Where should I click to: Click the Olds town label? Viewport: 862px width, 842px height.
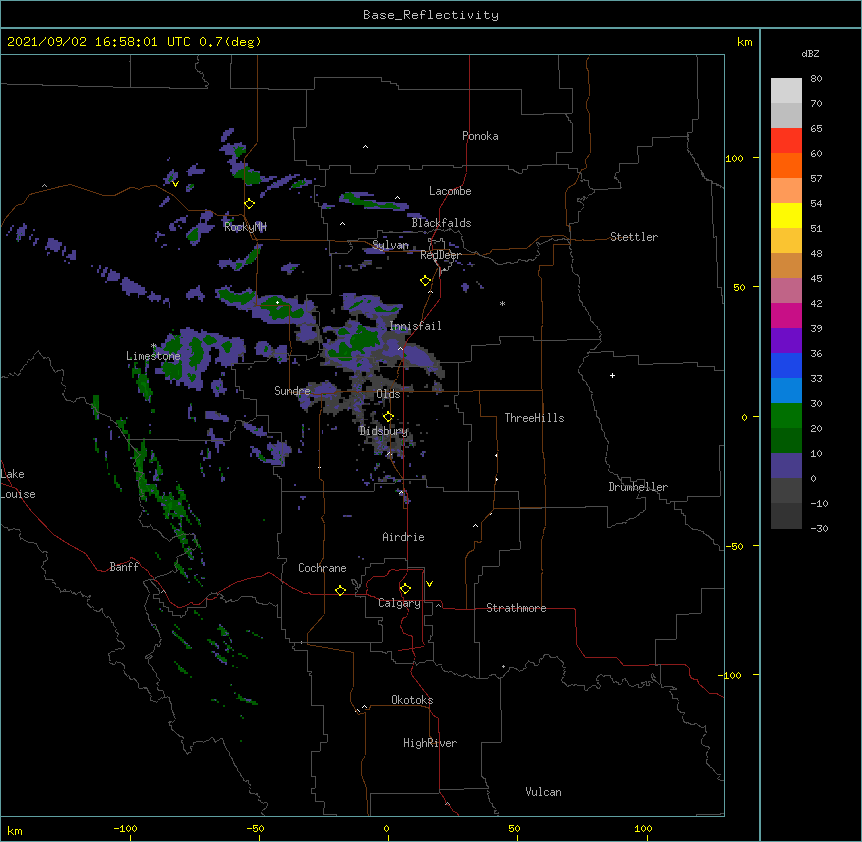coord(388,394)
